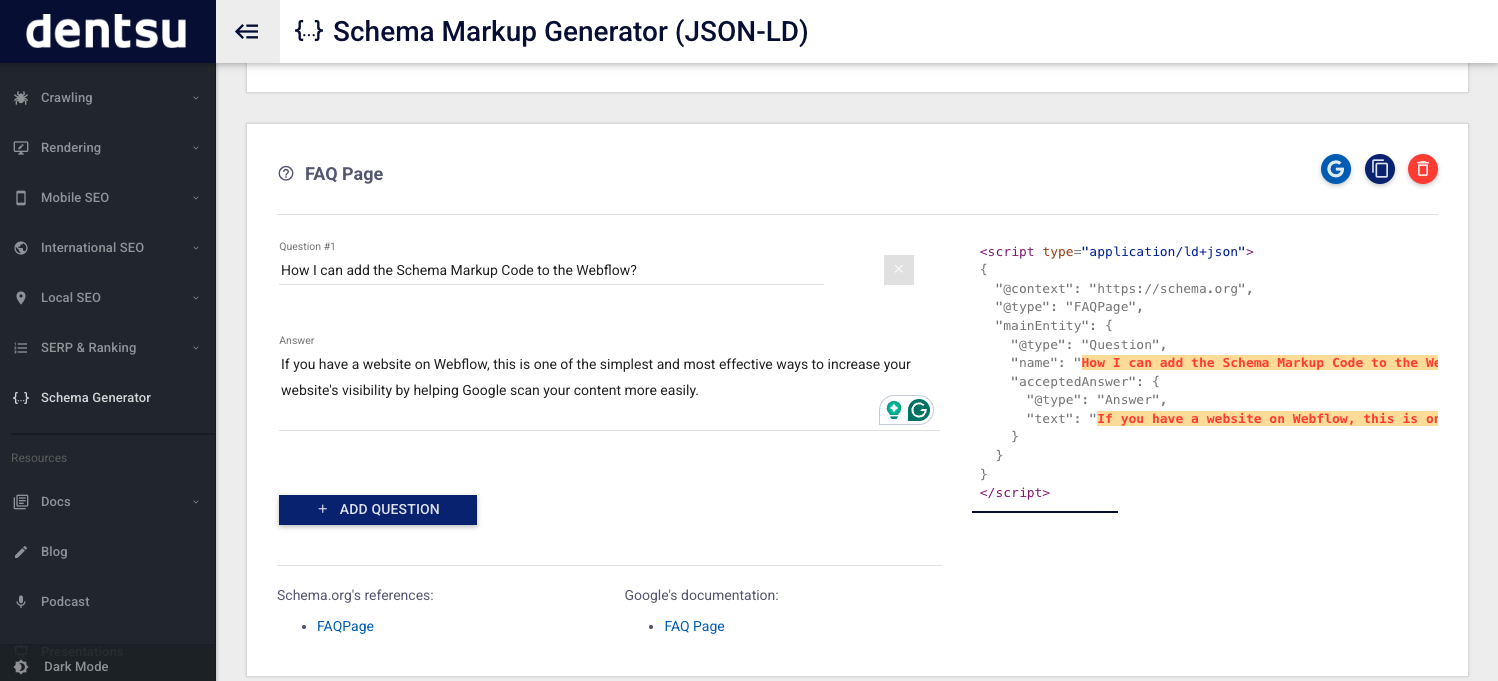Screen dimensions: 1498x681
Task: Open the Rendering menu item
Action: click(108, 148)
